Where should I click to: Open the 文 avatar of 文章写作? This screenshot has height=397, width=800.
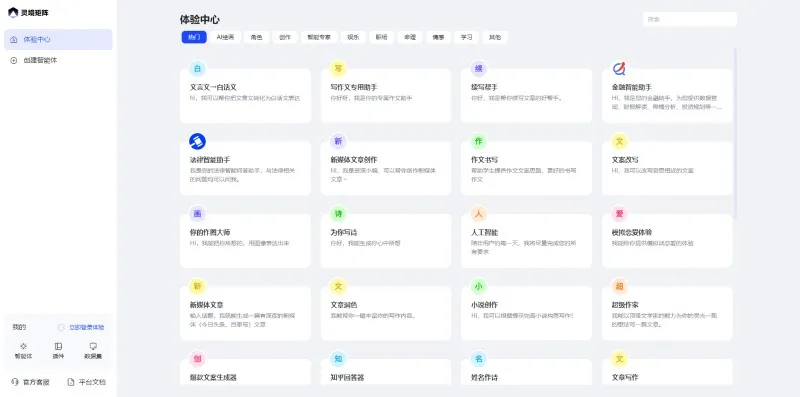click(619, 359)
